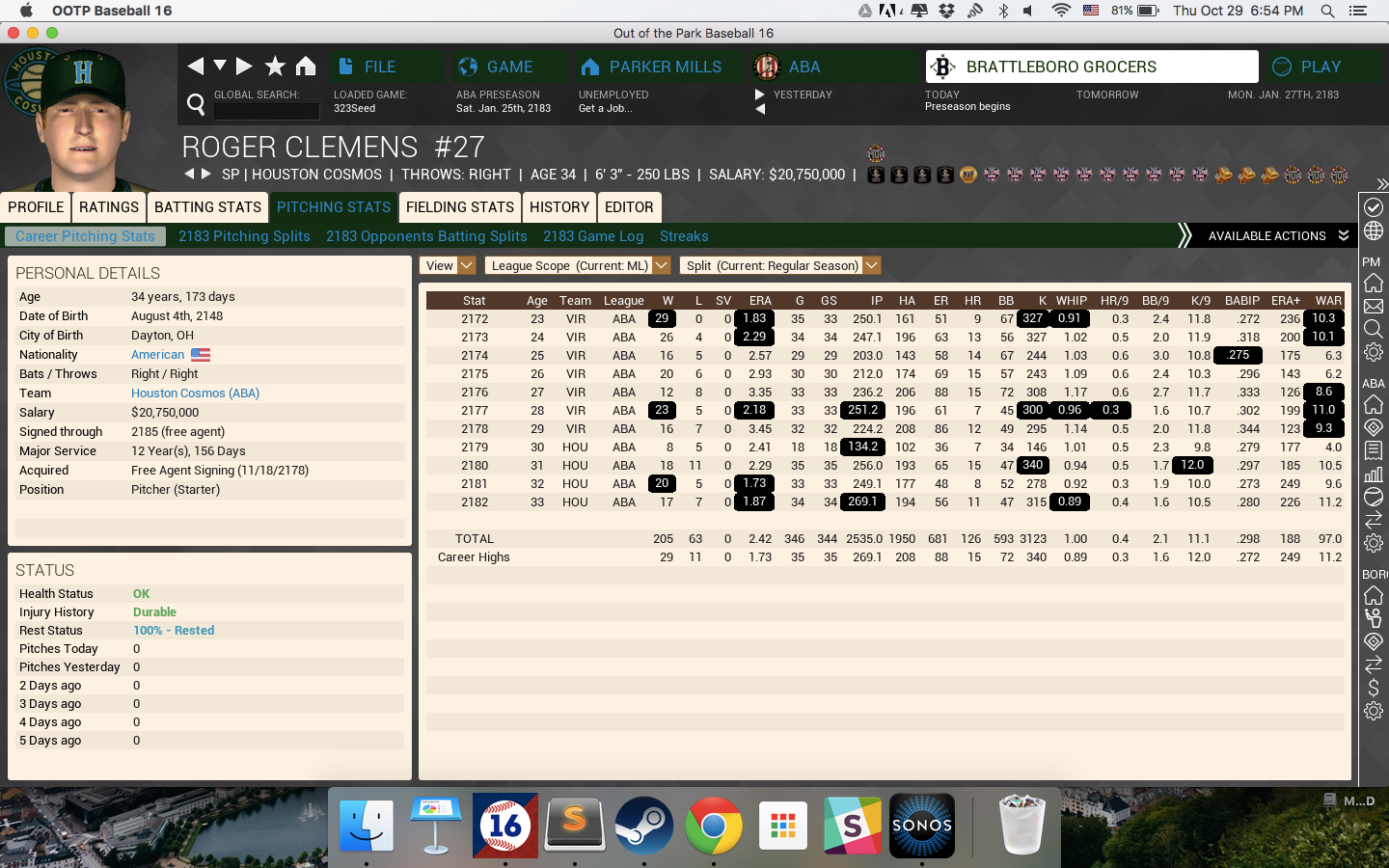Open the Split Regular Season dropdown
The width and height of the screenshot is (1389, 868).
(780, 265)
